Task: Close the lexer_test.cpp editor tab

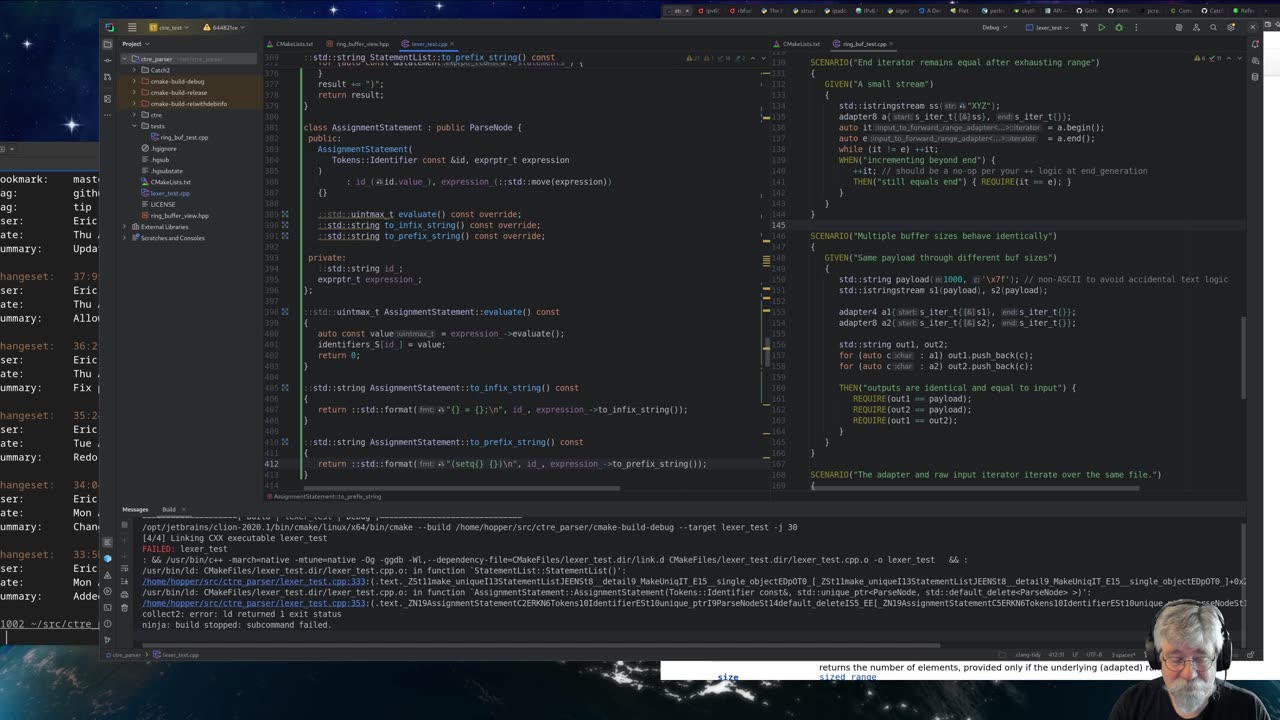Action: [452, 44]
